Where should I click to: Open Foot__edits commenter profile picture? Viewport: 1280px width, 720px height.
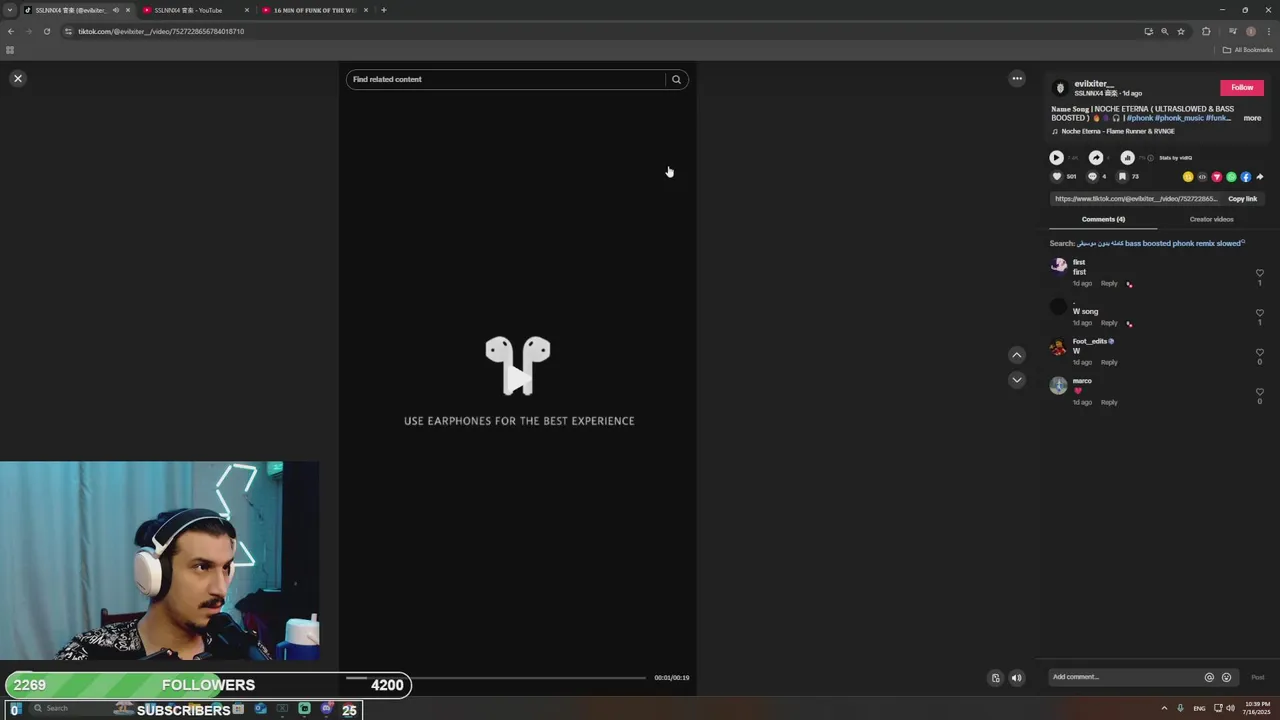coord(1058,347)
